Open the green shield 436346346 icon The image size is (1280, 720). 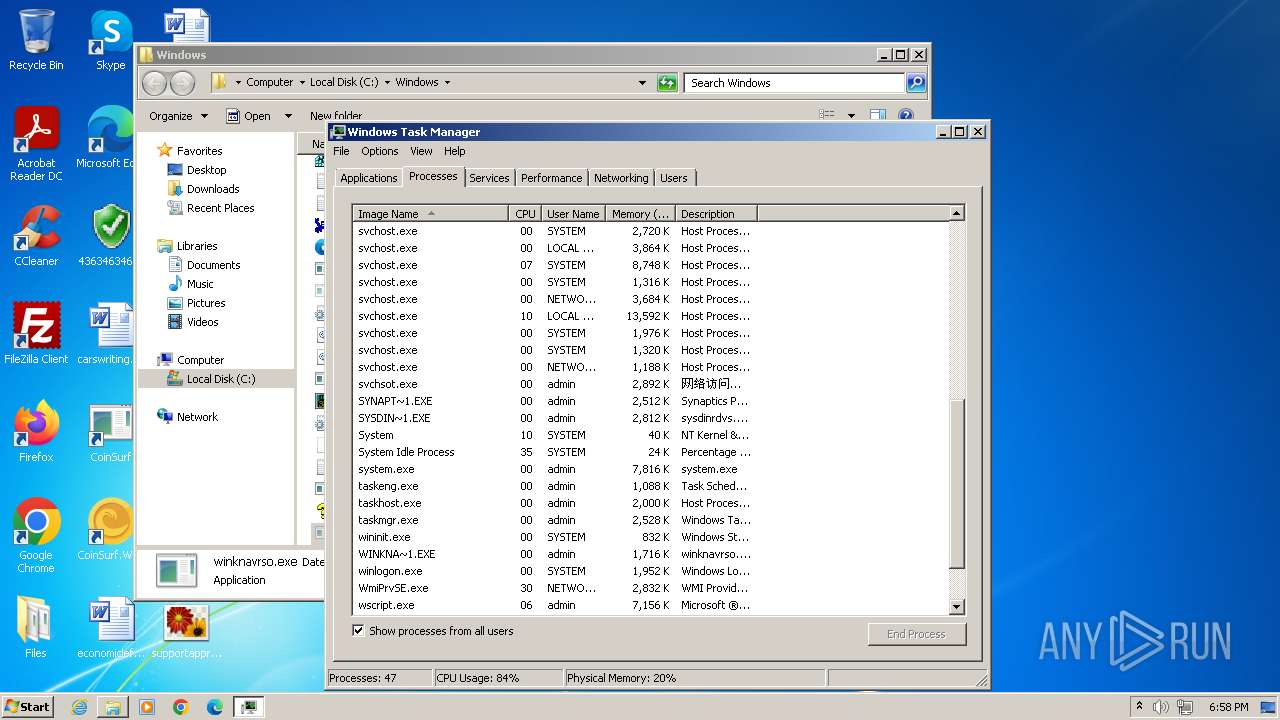click(108, 236)
